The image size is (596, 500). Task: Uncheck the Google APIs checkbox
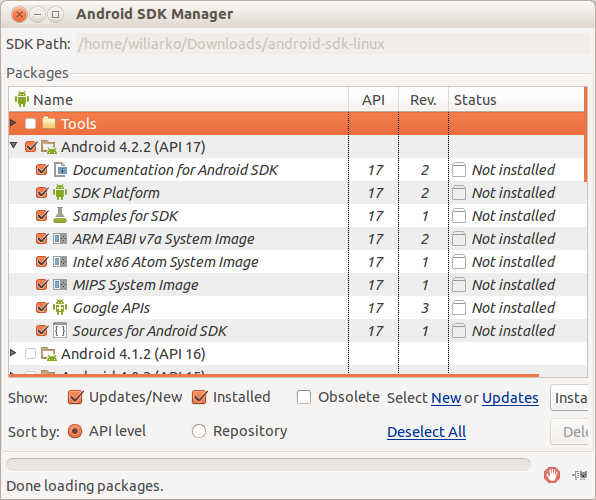coord(42,307)
